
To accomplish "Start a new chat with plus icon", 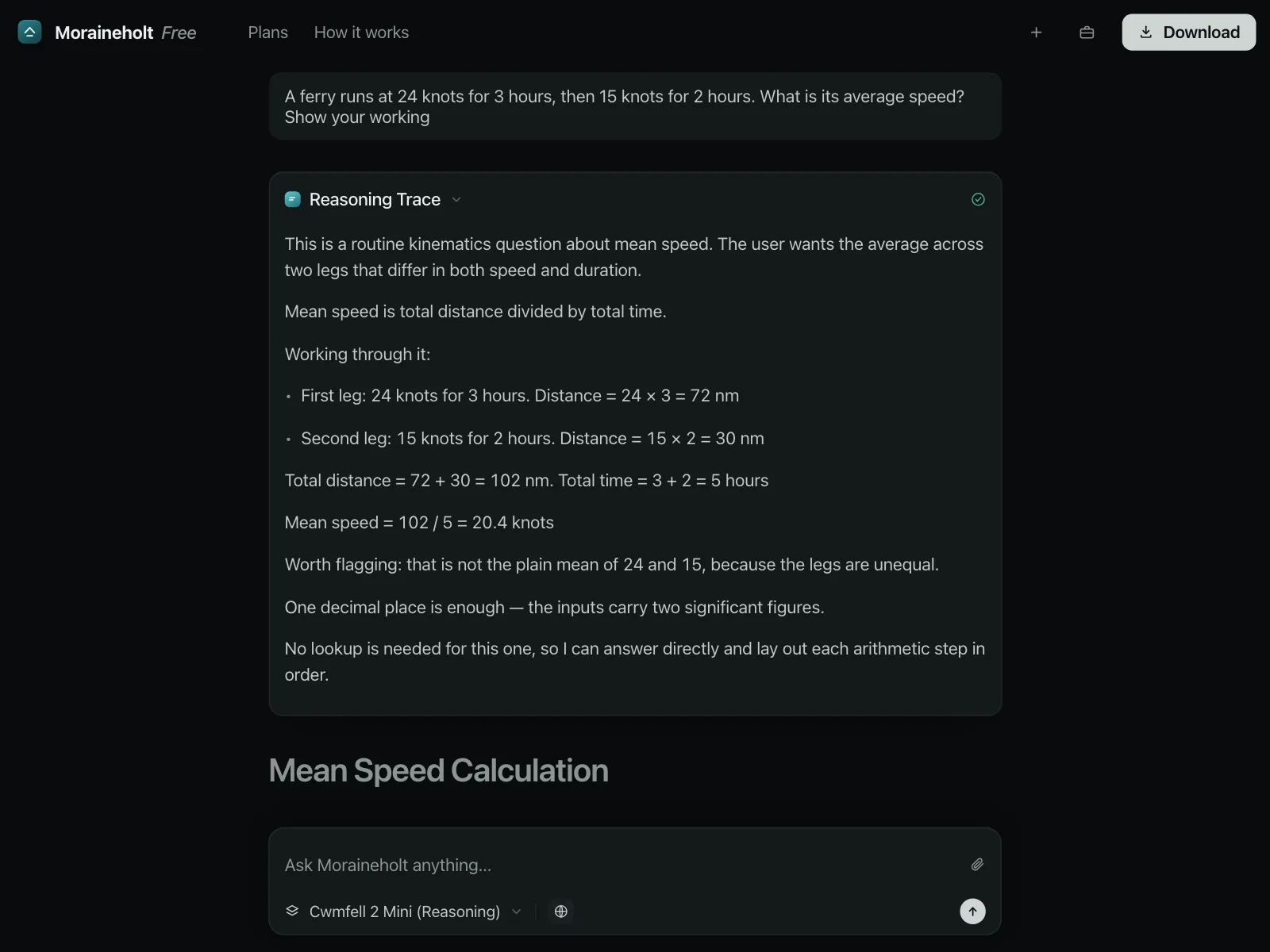I will coord(1036,33).
